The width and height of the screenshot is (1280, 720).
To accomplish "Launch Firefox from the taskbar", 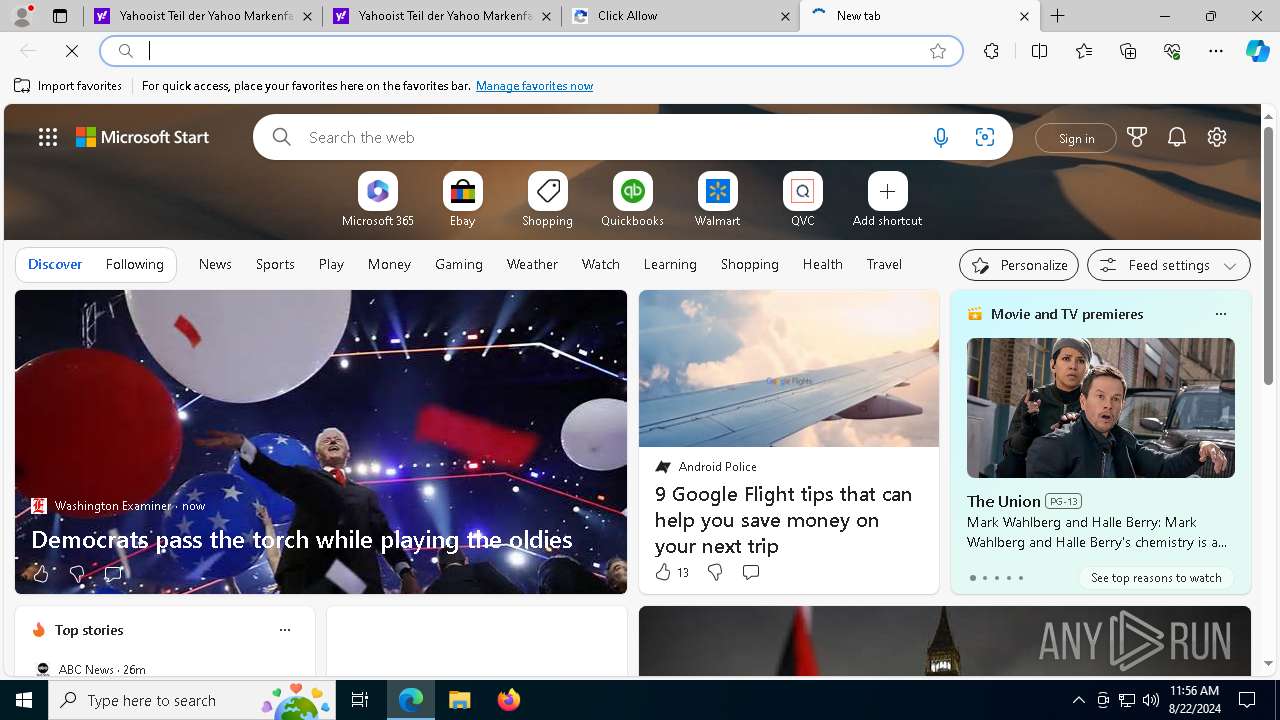I will 508,700.
